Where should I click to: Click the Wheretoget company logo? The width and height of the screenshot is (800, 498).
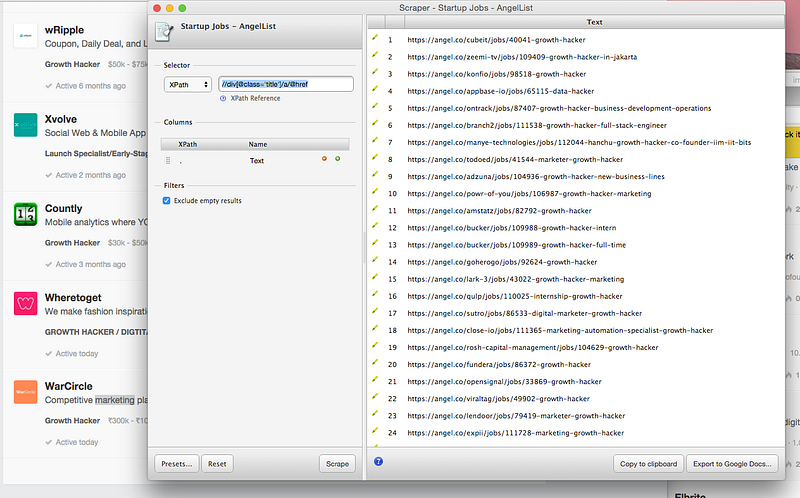click(25, 304)
